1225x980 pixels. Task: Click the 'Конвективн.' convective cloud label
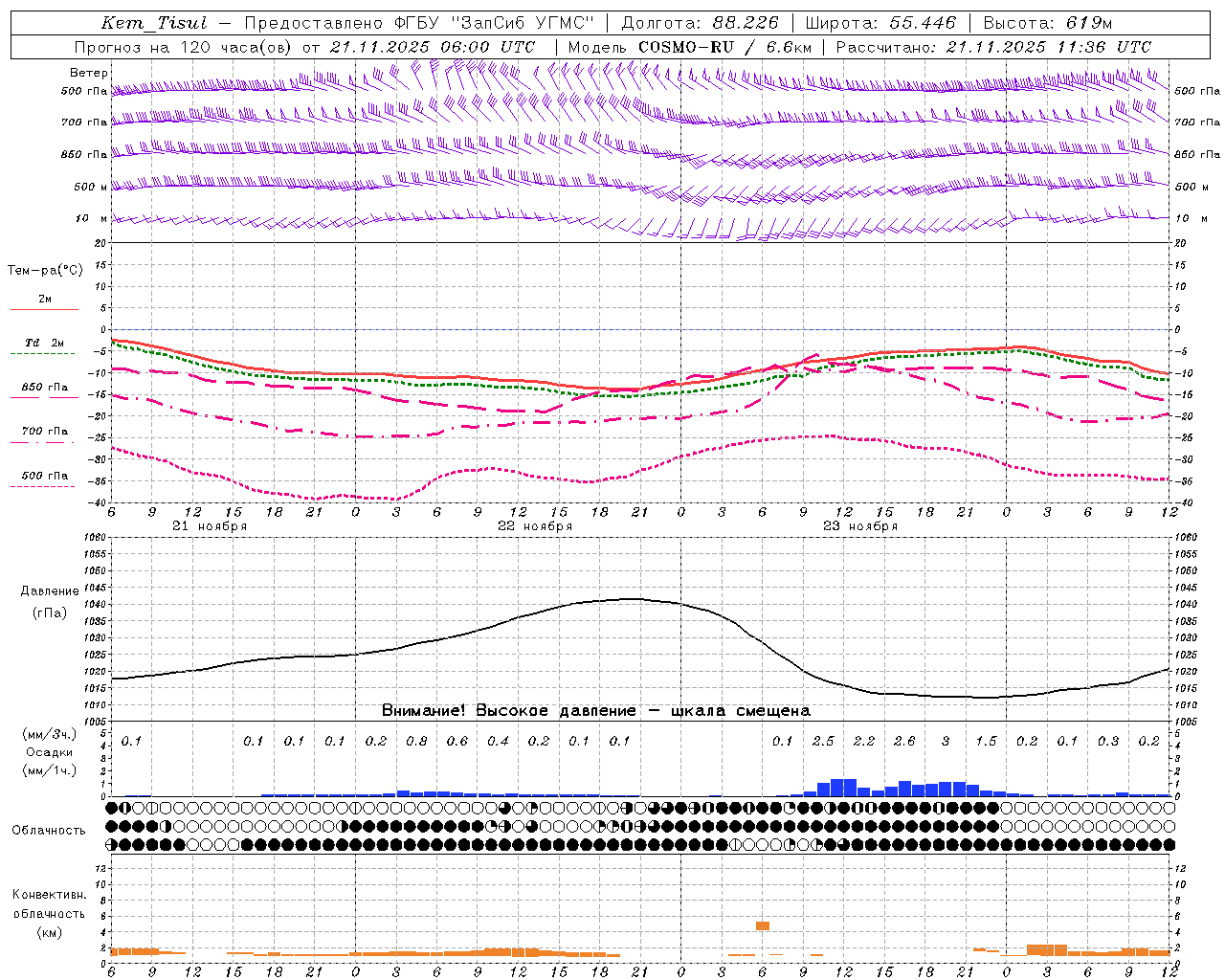click(49, 895)
